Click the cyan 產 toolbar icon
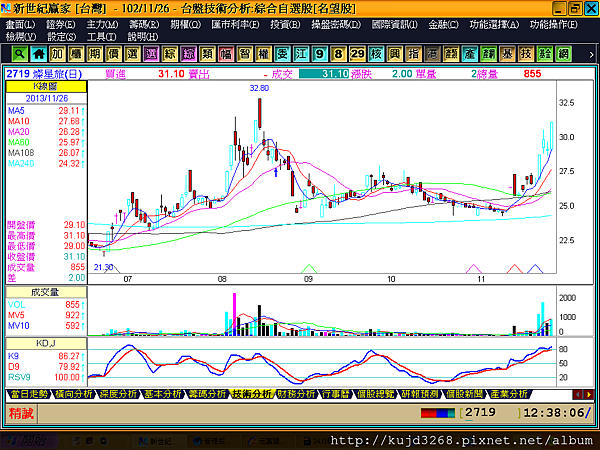The image size is (600, 450). pos(470,54)
